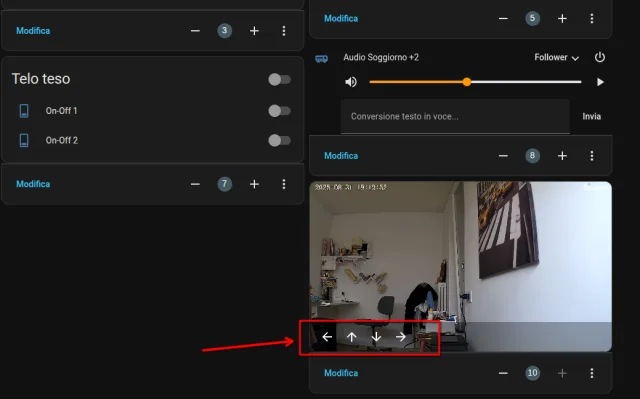Open three-dot menu on card 7
The width and height of the screenshot is (640, 399).
[x=284, y=184]
